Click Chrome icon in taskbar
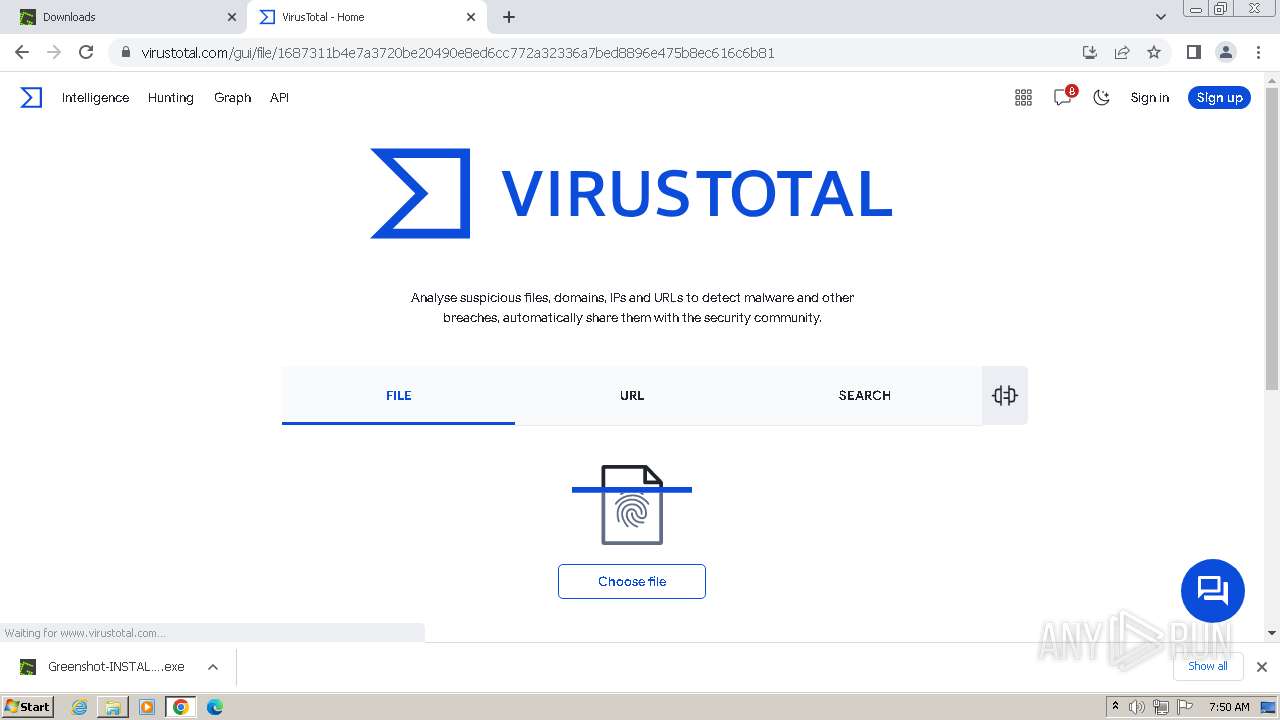1280x720 pixels. click(181, 706)
